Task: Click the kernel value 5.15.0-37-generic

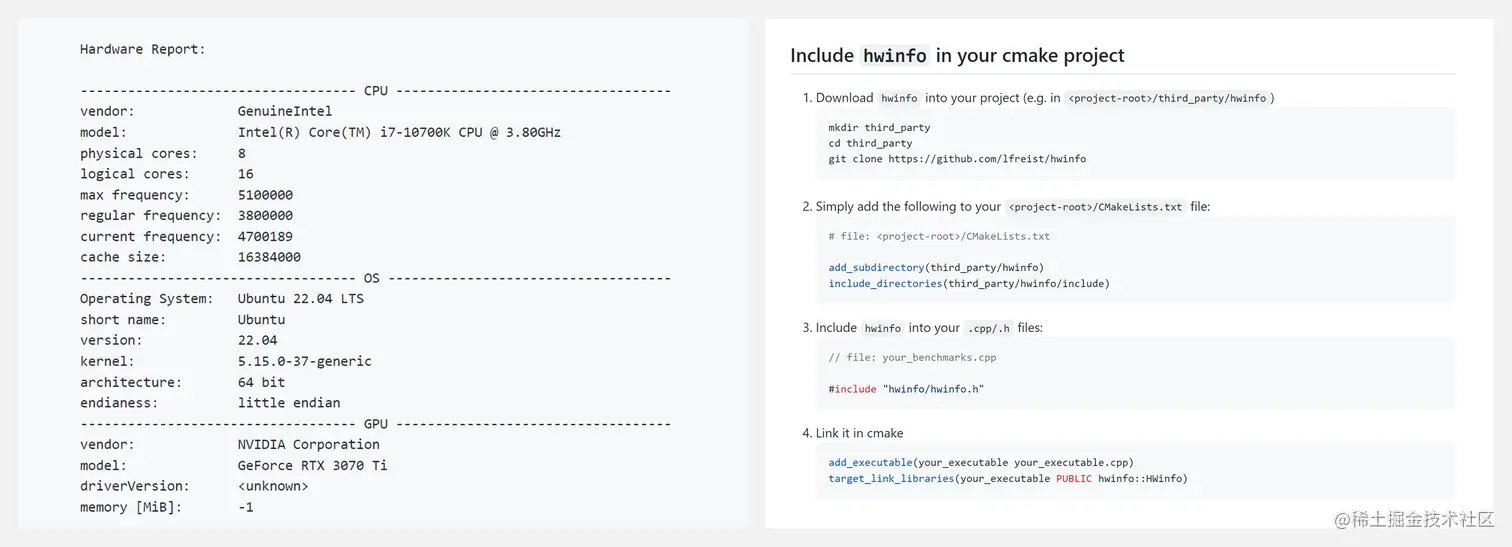Action: click(304, 361)
